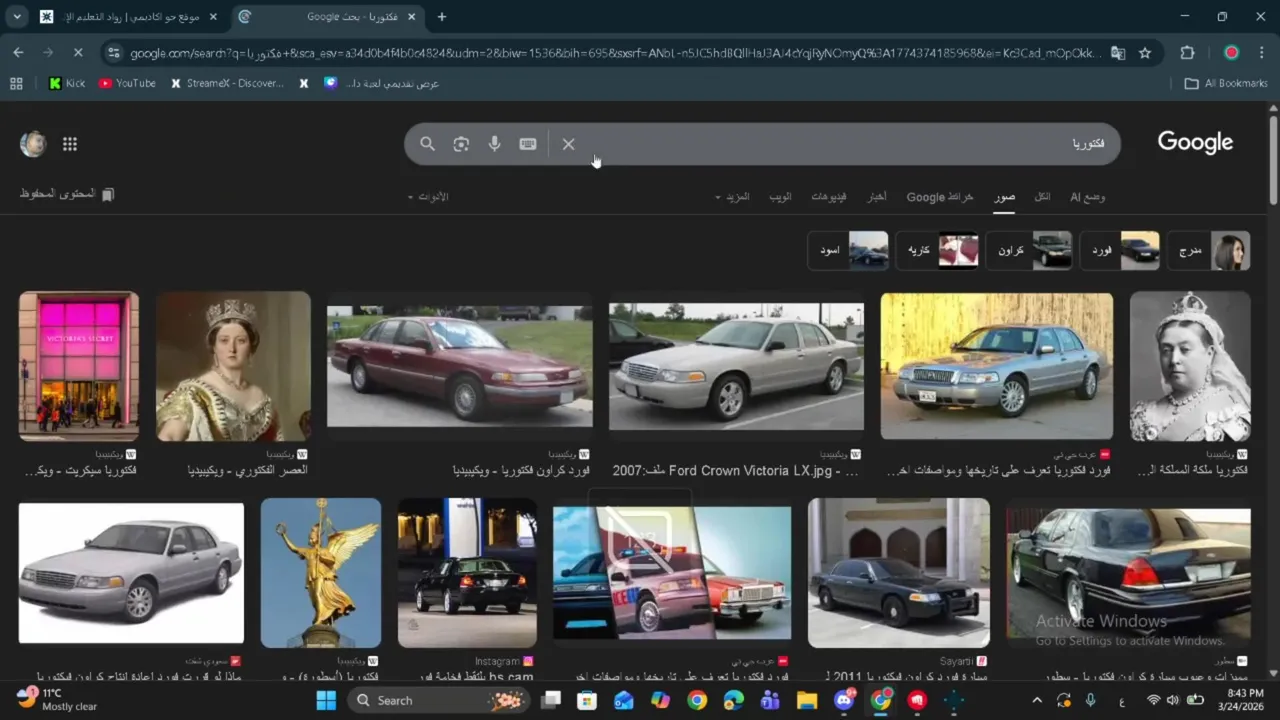Open the black sedan rear tail-light thumbnail
Viewport: 1280px width, 720px height.
coord(1129,573)
